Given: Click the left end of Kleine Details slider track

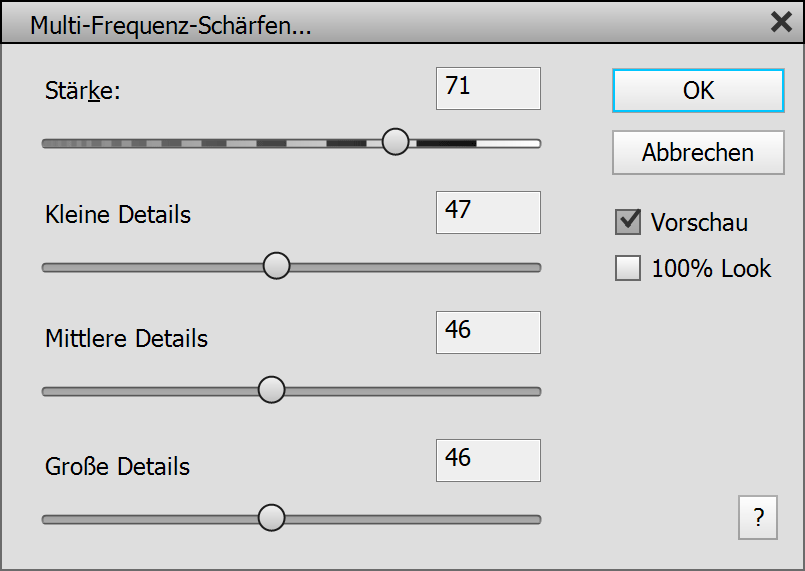Looking at the screenshot, I should 48,267.
